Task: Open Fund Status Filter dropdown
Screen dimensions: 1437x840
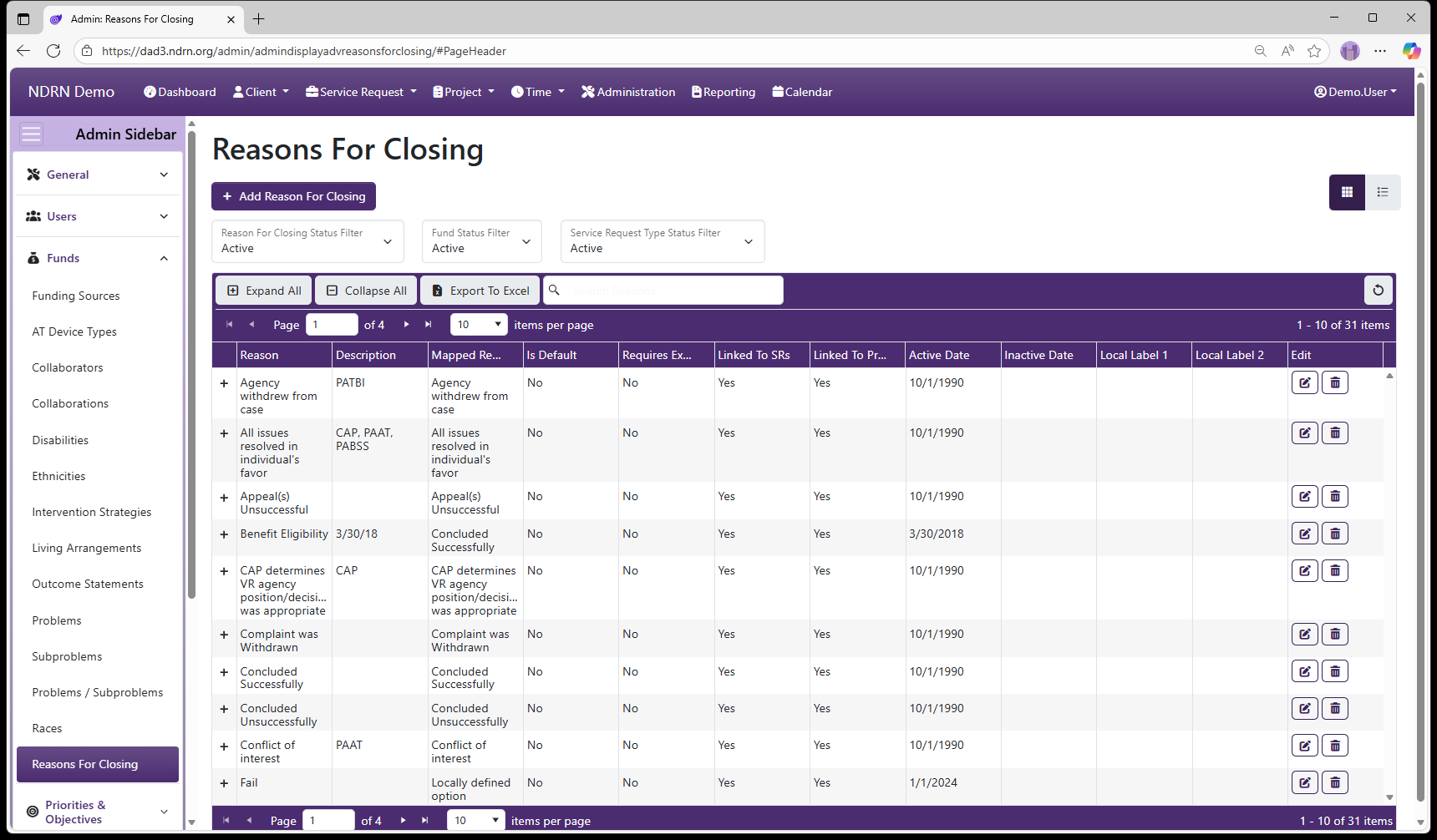Action: click(481, 241)
